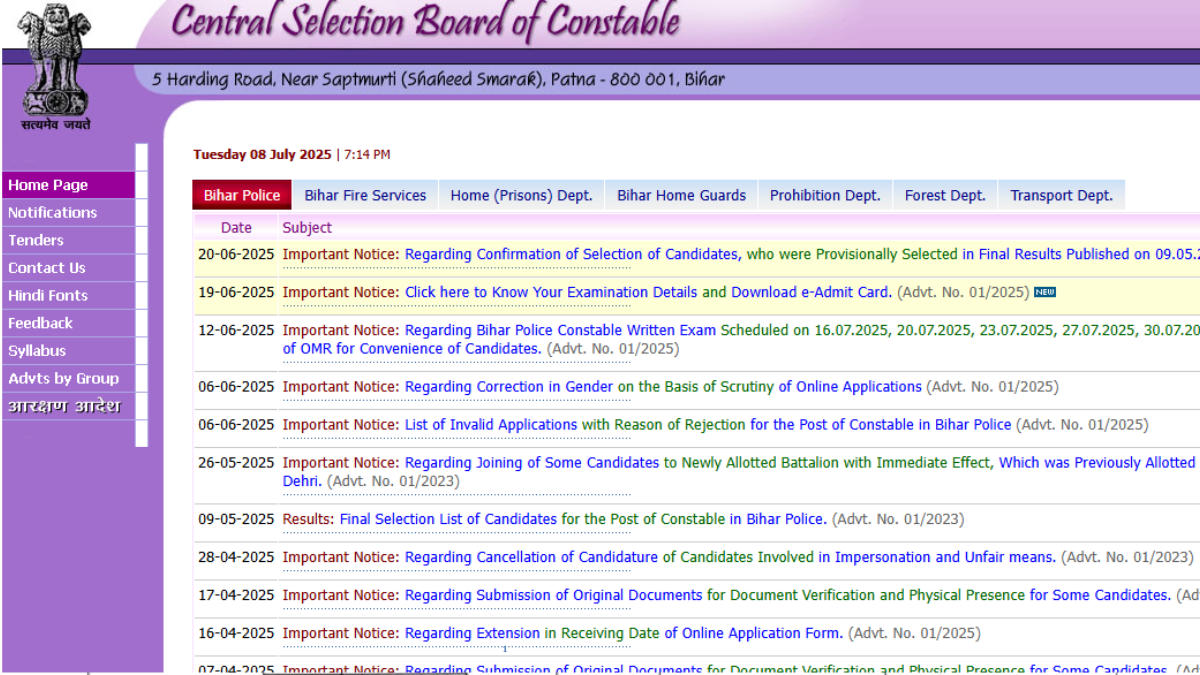This screenshot has width=1200, height=675.
Task: Click the date 26-05-2025
Action: [x=236, y=462]
